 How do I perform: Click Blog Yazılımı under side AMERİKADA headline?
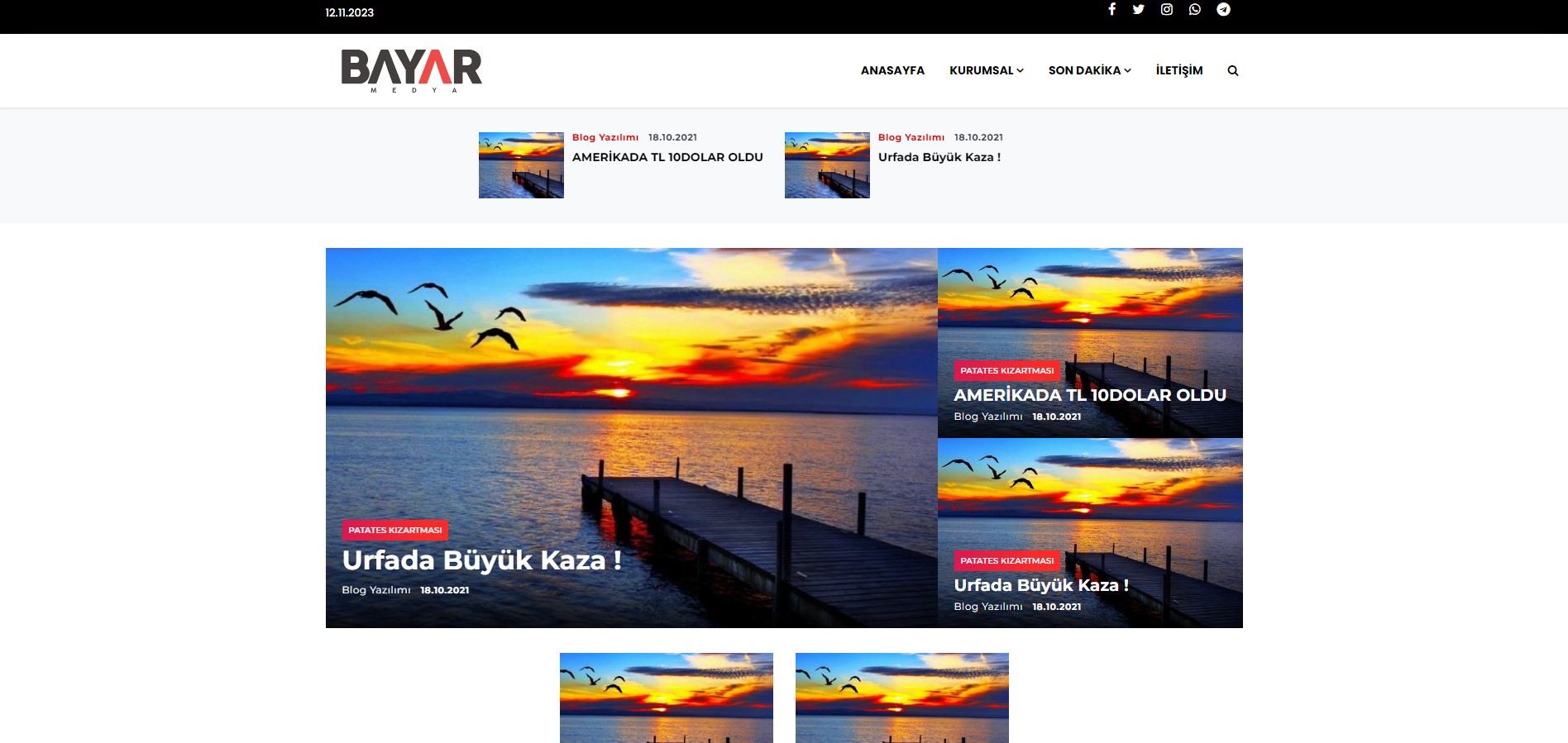(x=988, y=417)
